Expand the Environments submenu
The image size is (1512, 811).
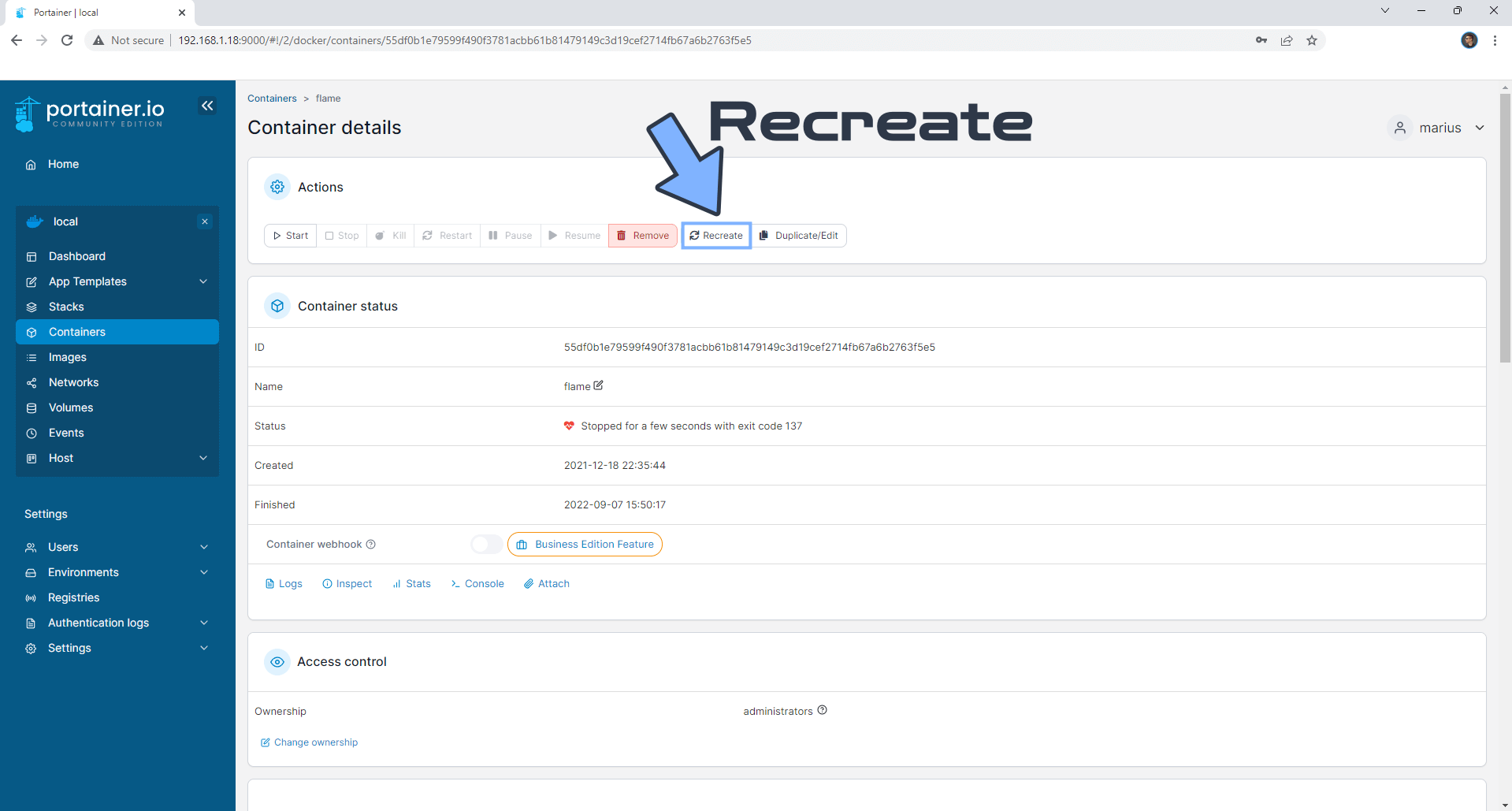tap(204, 572)
